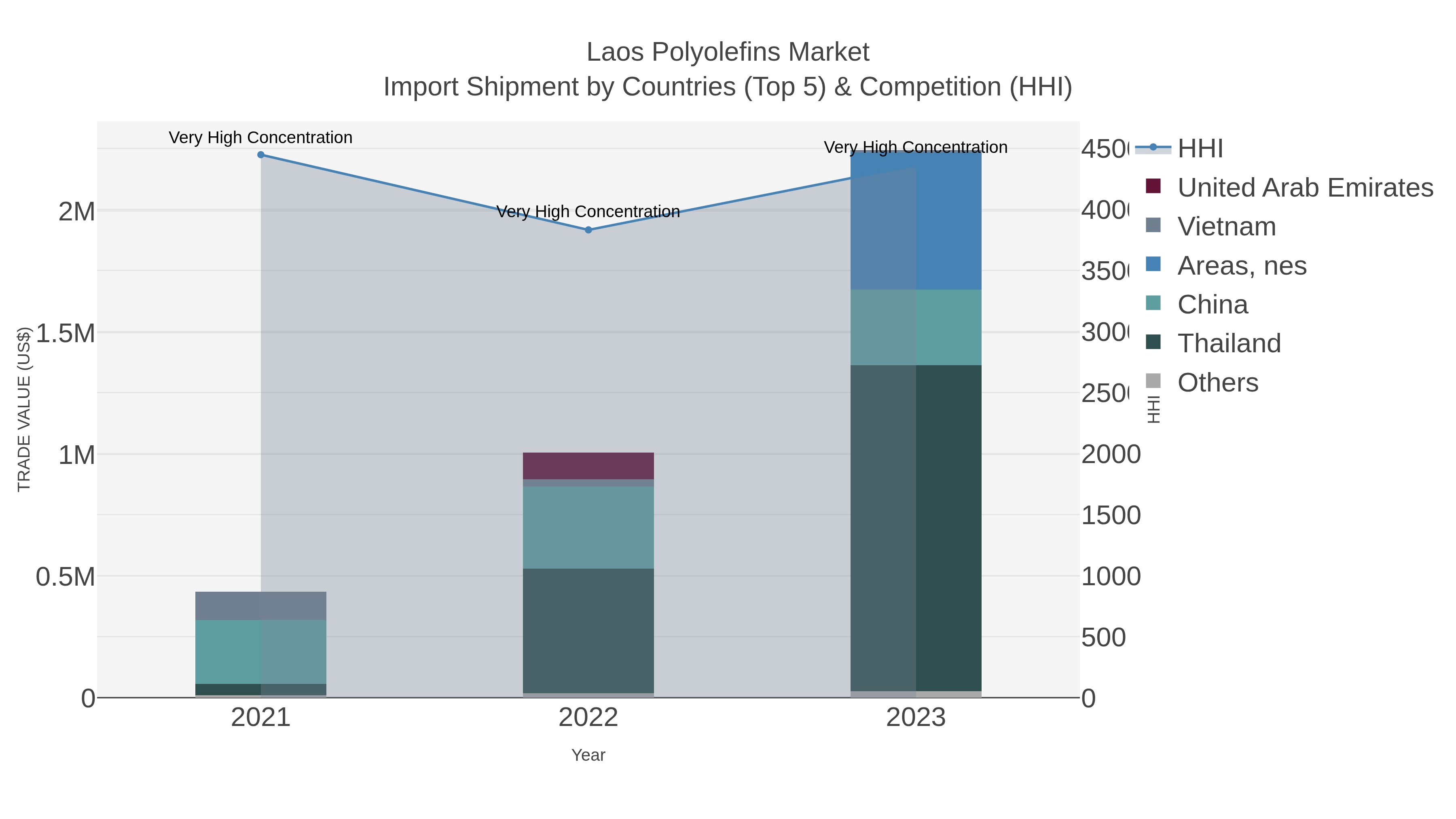Click the Thailand dark green legend swatch
The image size is (1456, 819).
[1153, 342]
